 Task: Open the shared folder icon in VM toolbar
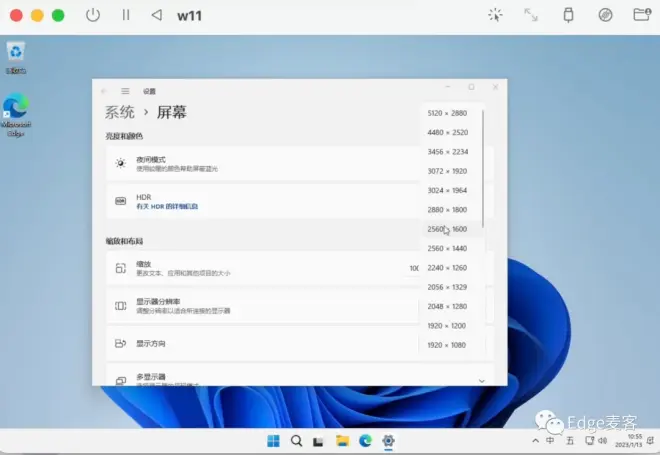(642, 15)
